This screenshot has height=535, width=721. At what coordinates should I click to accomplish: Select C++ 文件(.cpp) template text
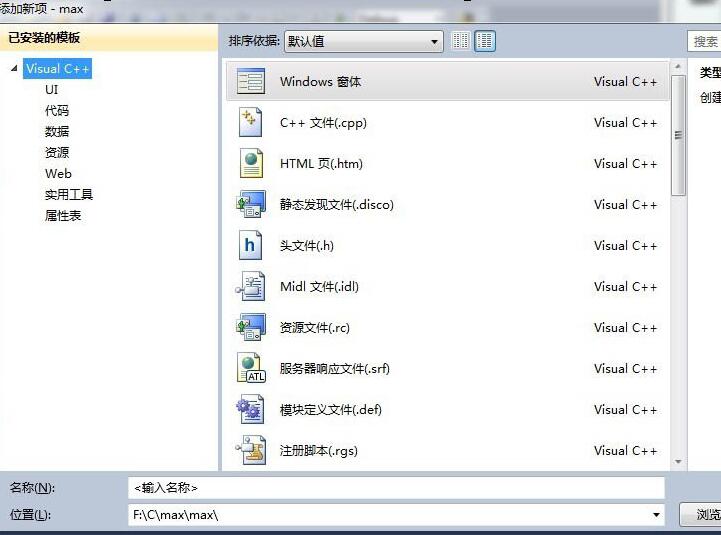[323, 123]
